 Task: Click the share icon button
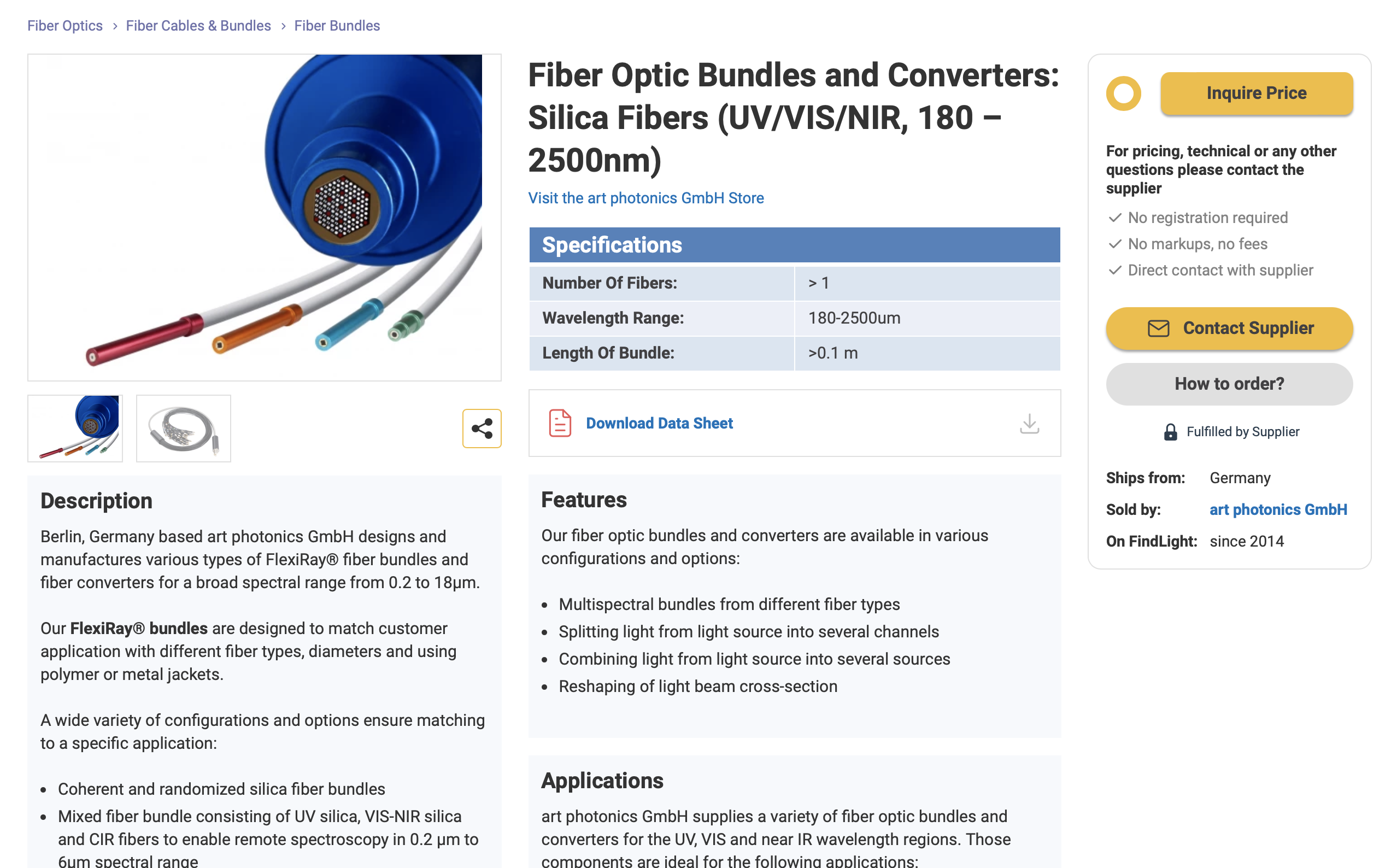tap(481, 429)
